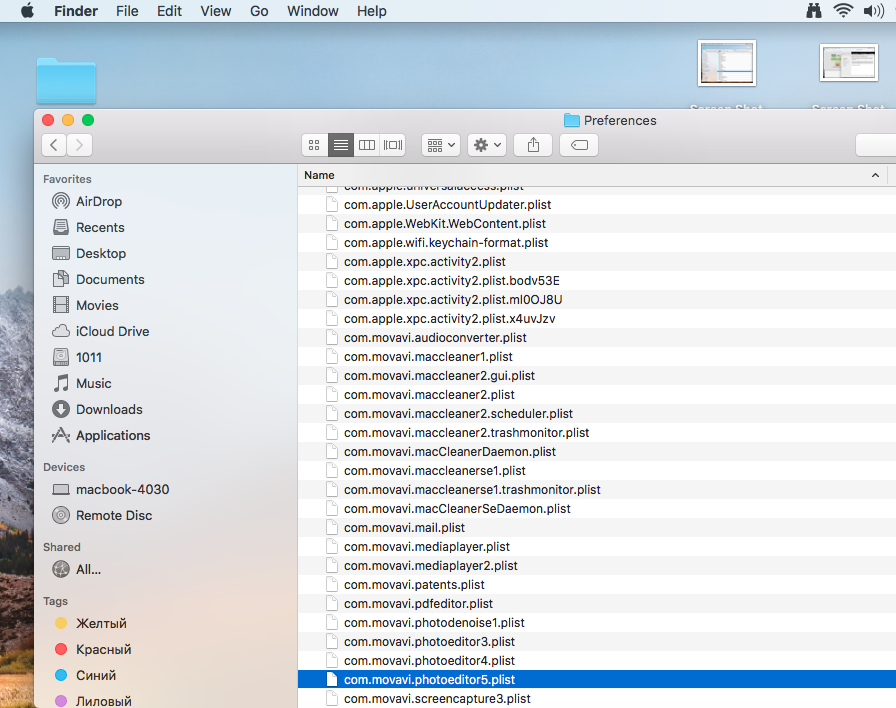Open the Window menu
896x708 pixels.
(x=313, y=11)
